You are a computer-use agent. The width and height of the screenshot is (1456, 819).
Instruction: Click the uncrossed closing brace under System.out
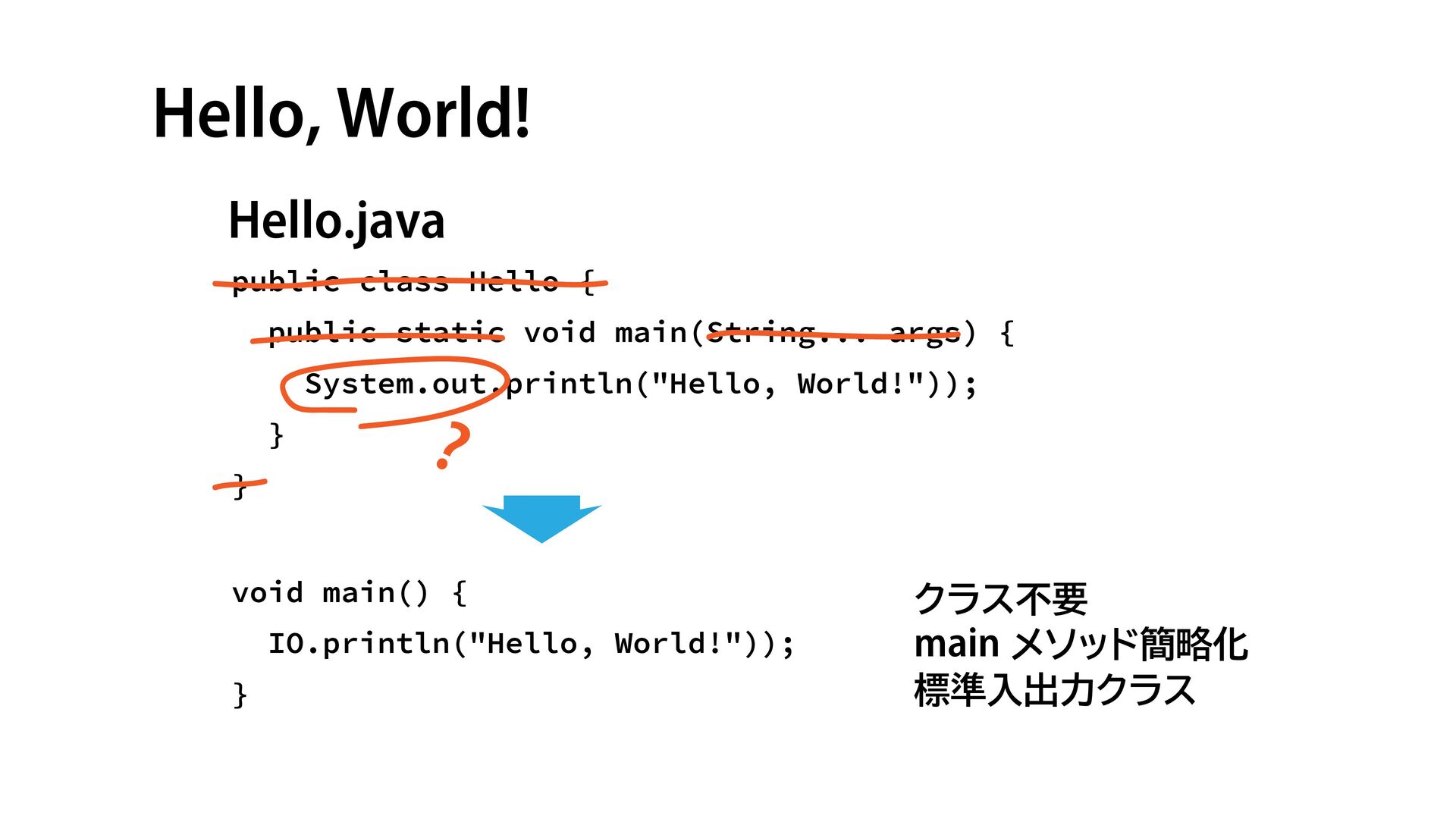pyautogui.click(x=277, y=435)
